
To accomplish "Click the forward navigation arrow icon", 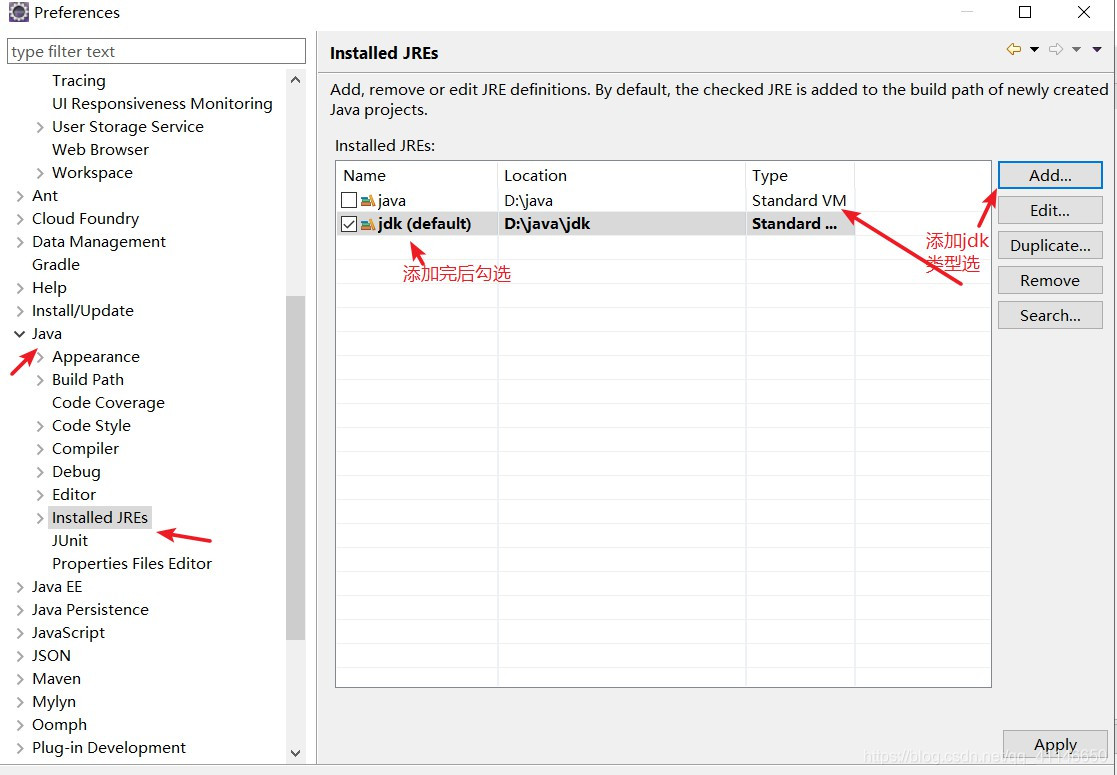I will click(1056, 49).
